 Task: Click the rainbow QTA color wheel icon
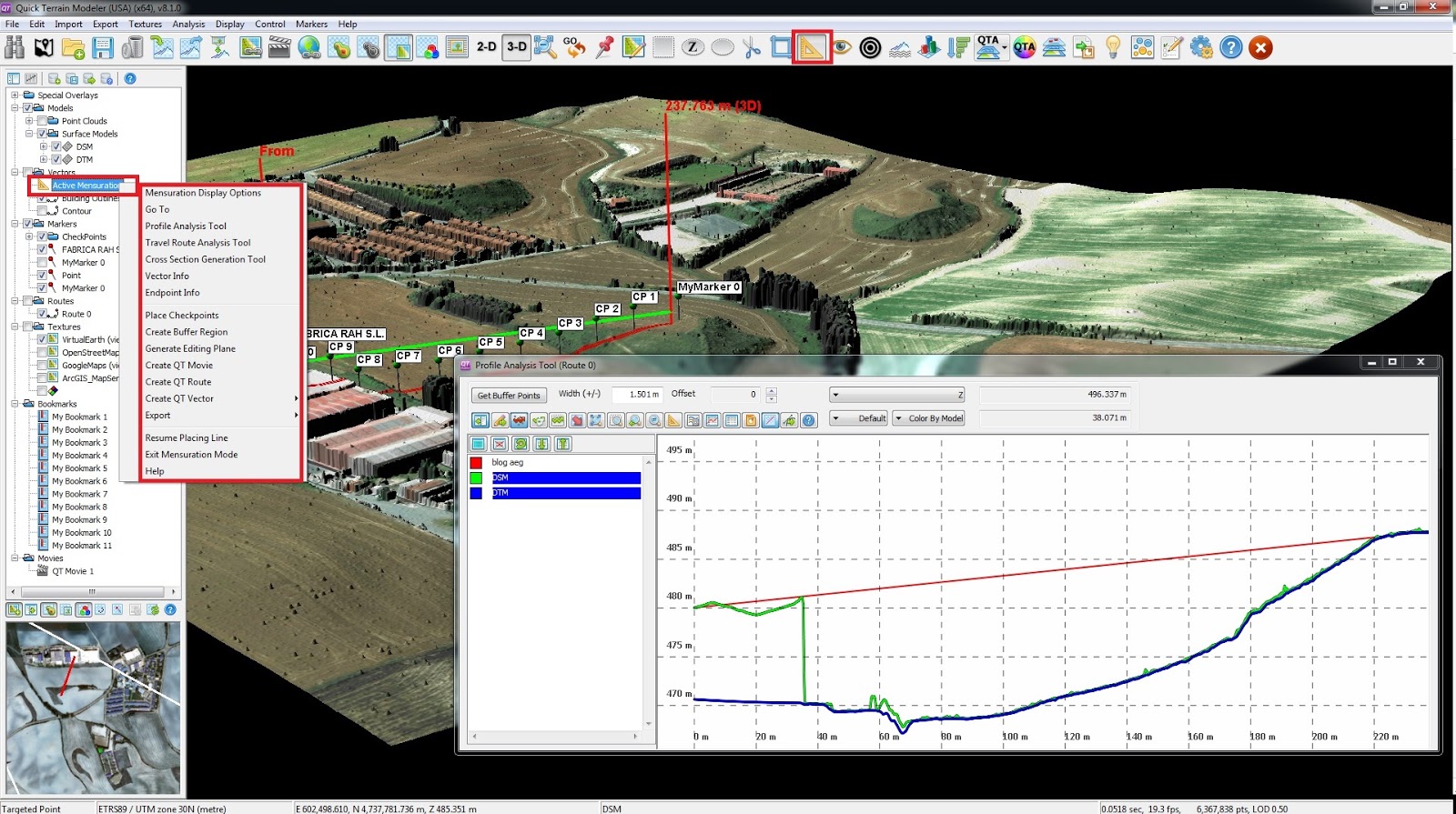pos(1025,47)
